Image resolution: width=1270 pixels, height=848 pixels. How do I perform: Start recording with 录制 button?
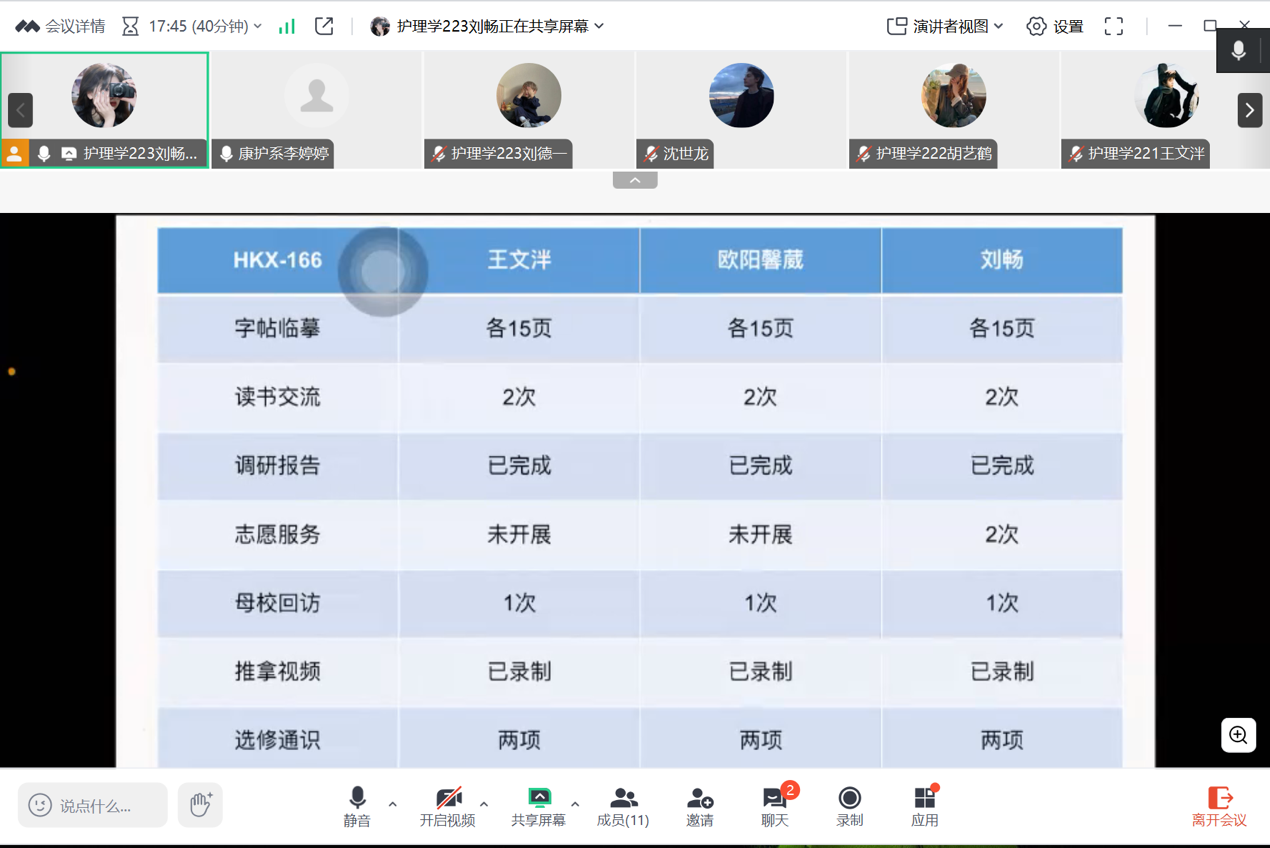tap(849, 806)
